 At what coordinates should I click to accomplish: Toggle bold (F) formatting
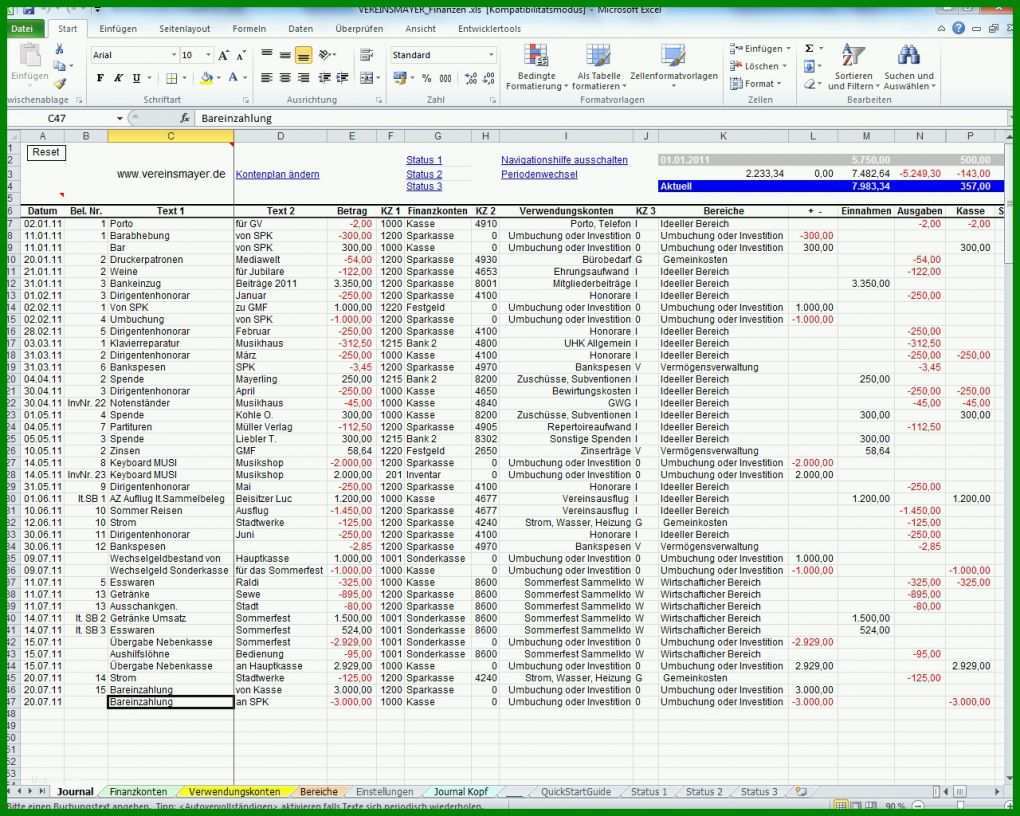point(100,78)
